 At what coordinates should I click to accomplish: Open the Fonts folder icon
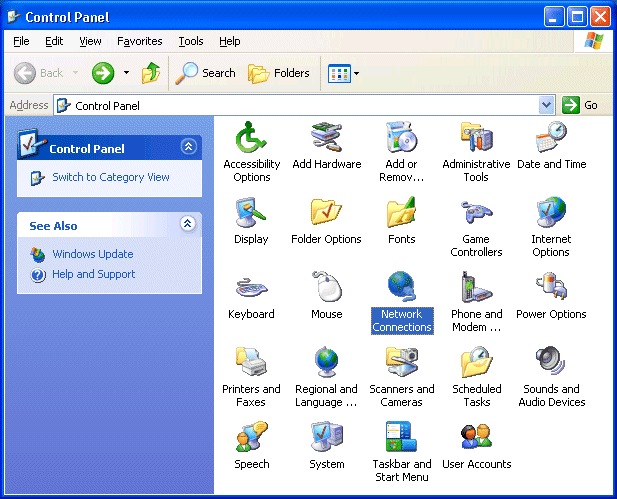point(401,213)
